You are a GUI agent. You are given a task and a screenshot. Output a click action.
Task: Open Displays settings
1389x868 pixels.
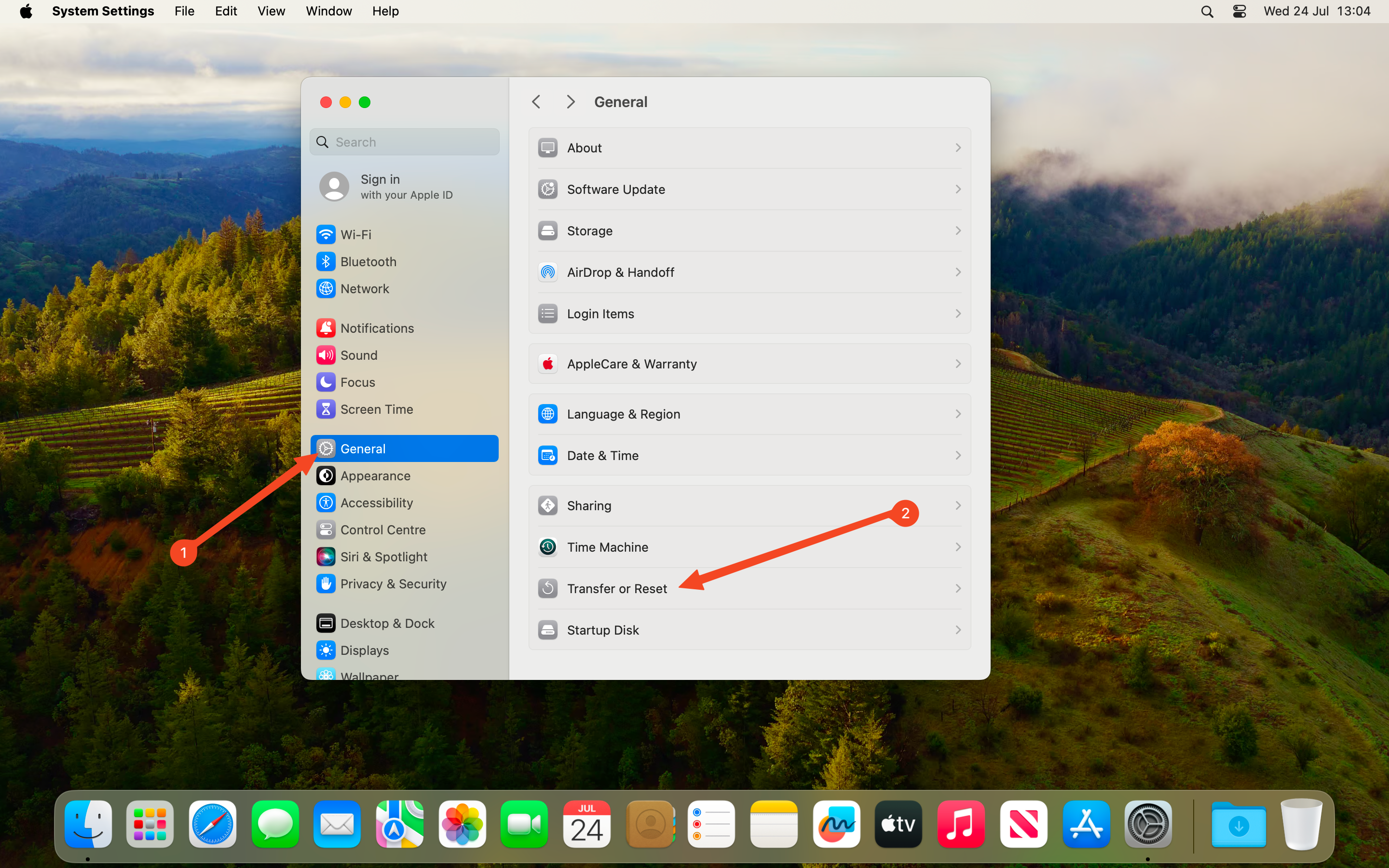click(x=365, y=650)
